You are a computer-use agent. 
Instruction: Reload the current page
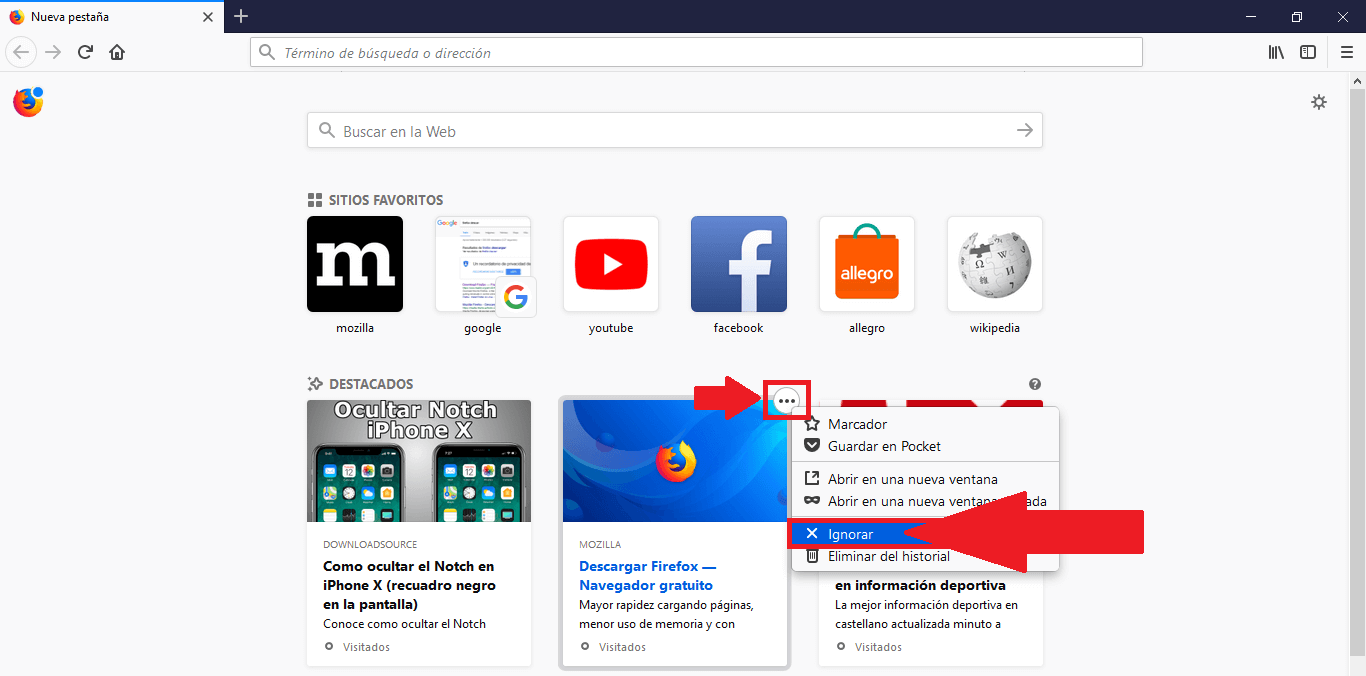coord(86,52)
